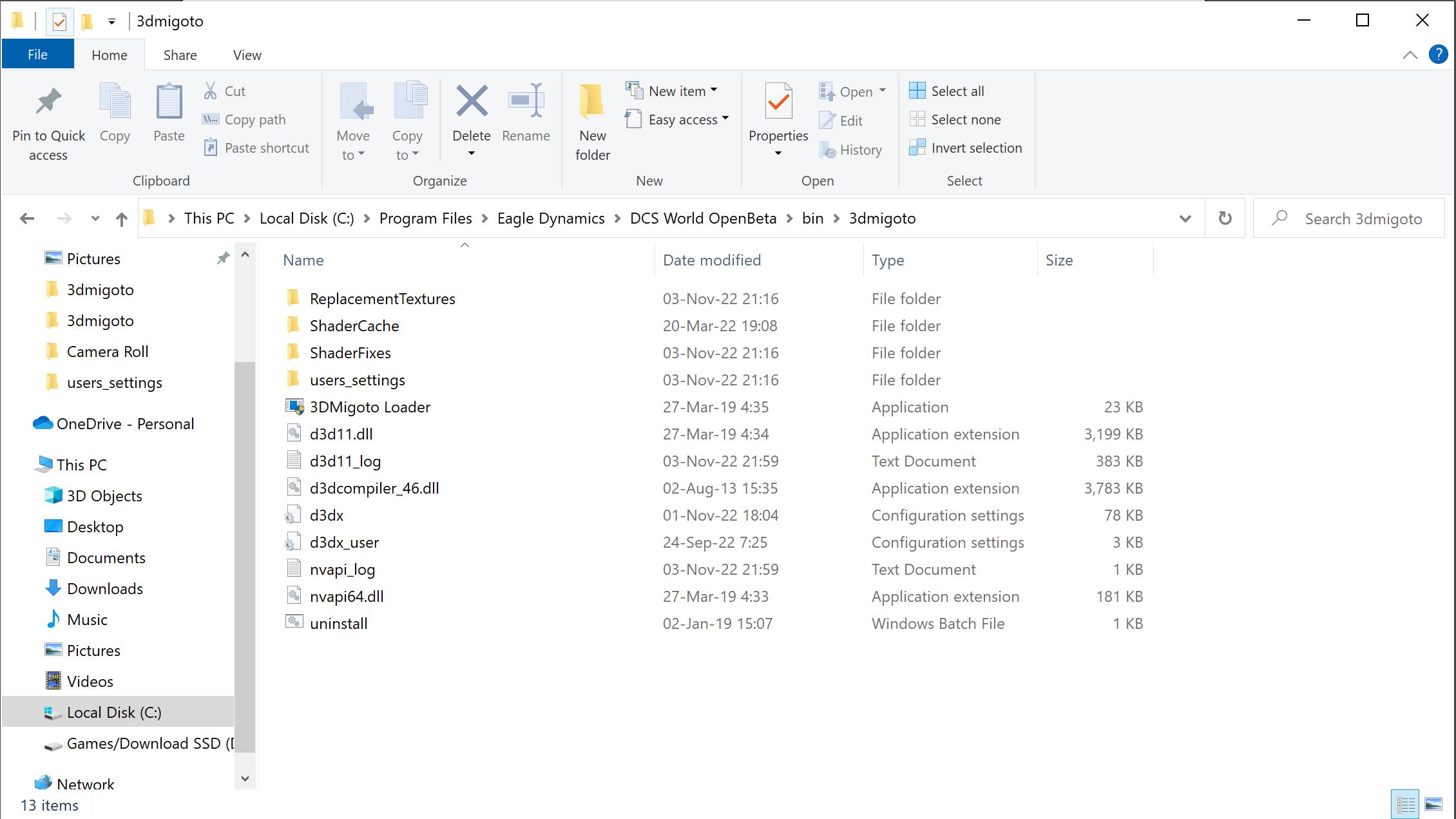
Task: Sort by the Type column header
Action: coord(888,260)
